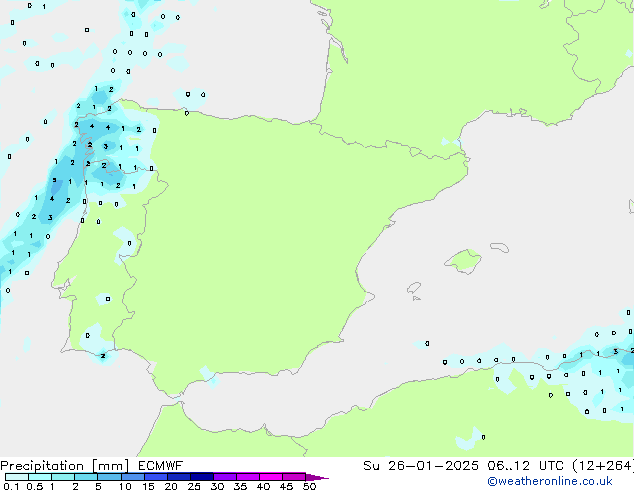
Task: Click the ECMWF model label
Action: click(155, 466)
